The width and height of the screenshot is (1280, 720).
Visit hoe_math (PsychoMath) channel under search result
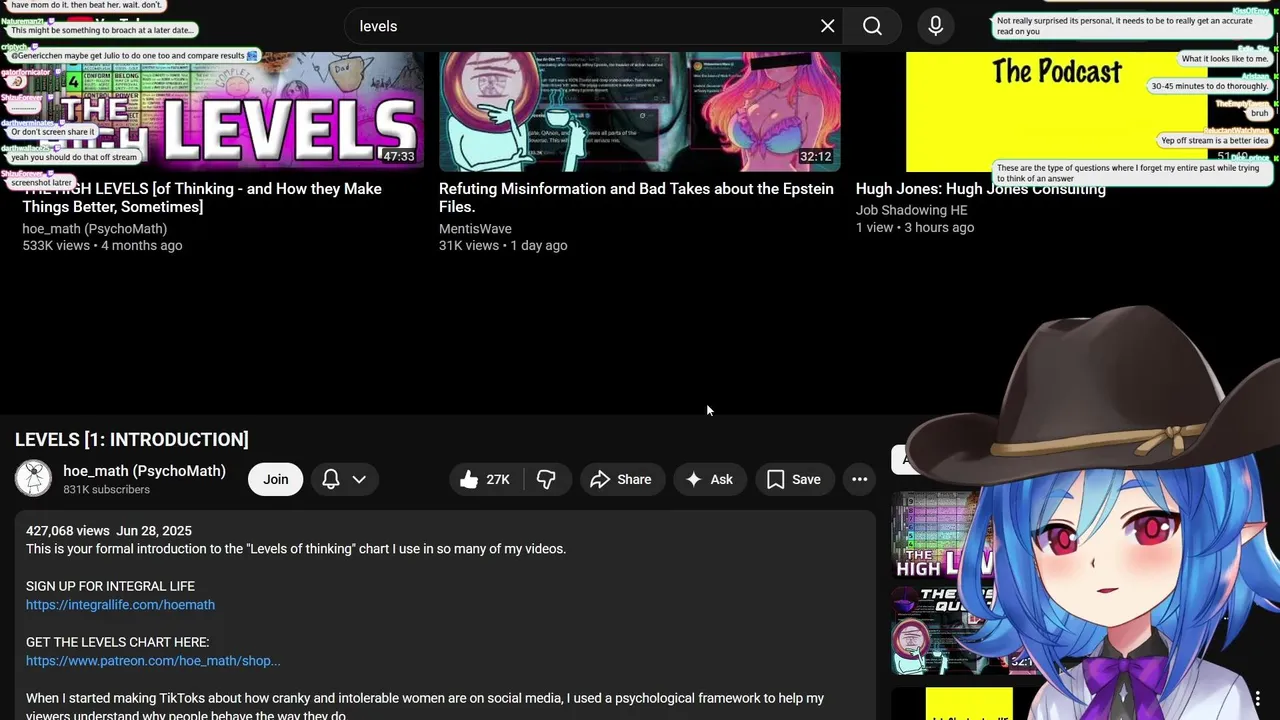coord(95,229)
